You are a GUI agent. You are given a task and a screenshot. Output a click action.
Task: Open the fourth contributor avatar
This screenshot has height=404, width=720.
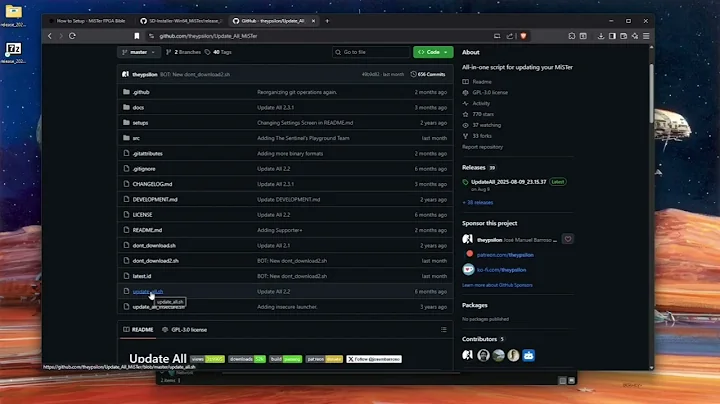click(x=513, y=355)
